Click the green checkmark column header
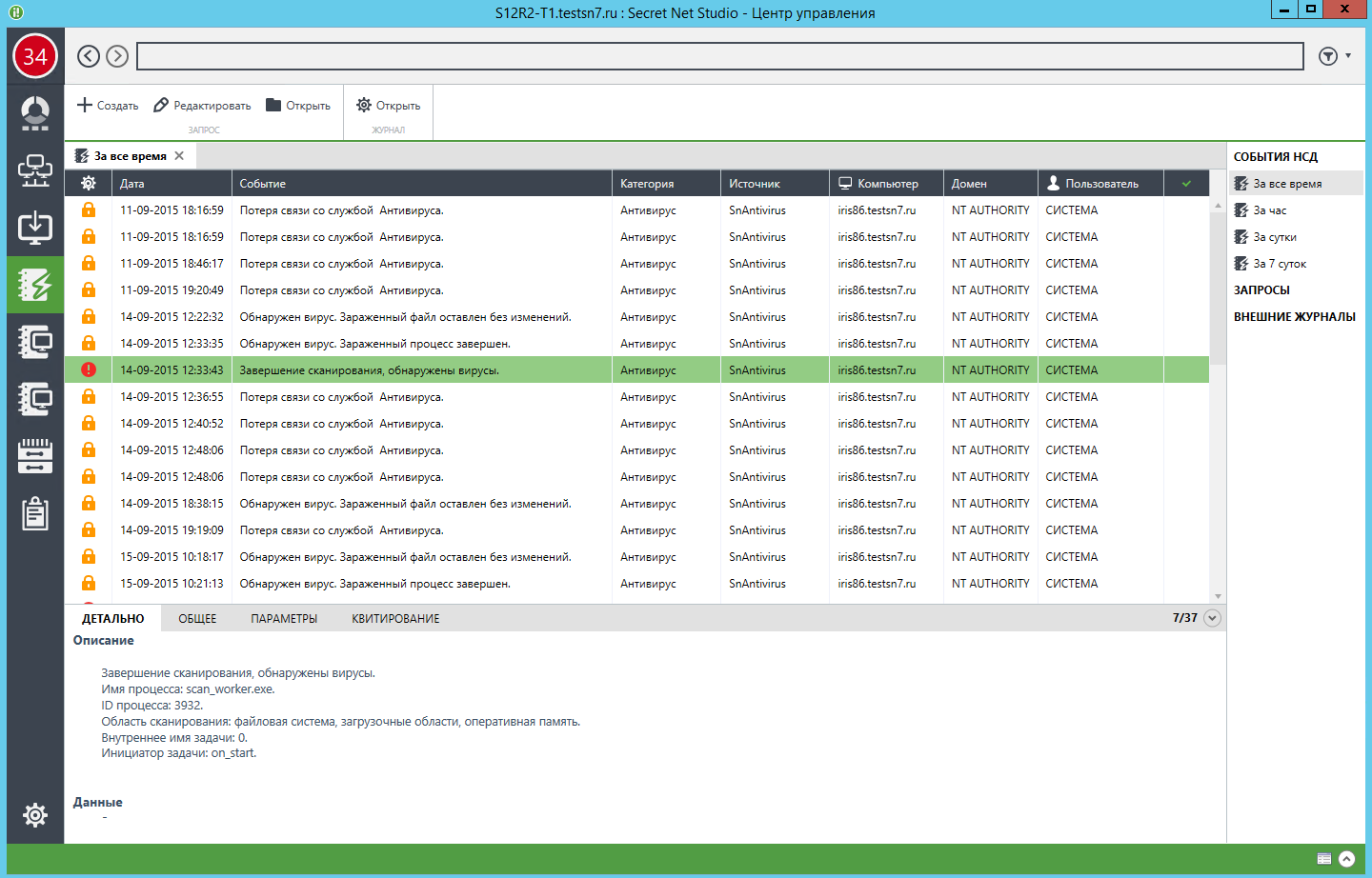 [1186, 184]
